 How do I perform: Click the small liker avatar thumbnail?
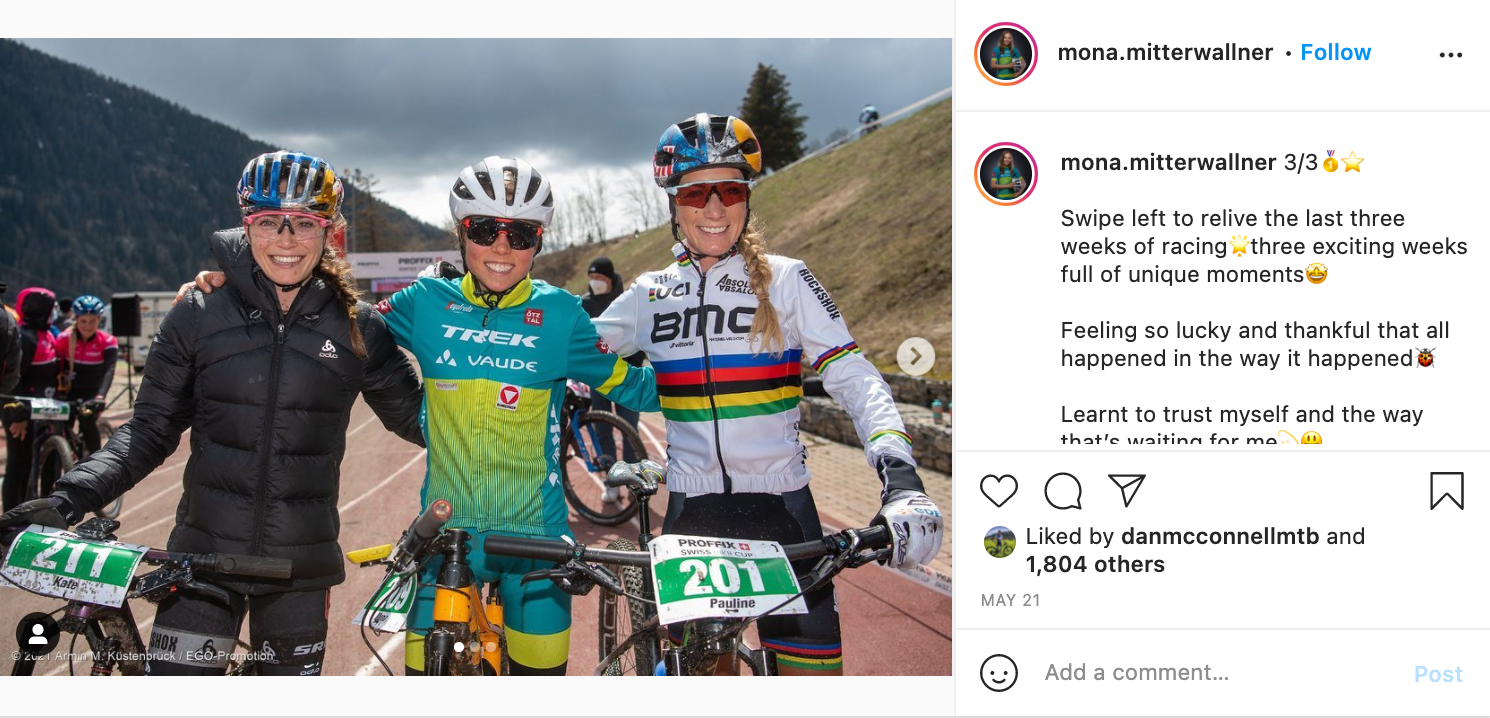pos(999,542)
